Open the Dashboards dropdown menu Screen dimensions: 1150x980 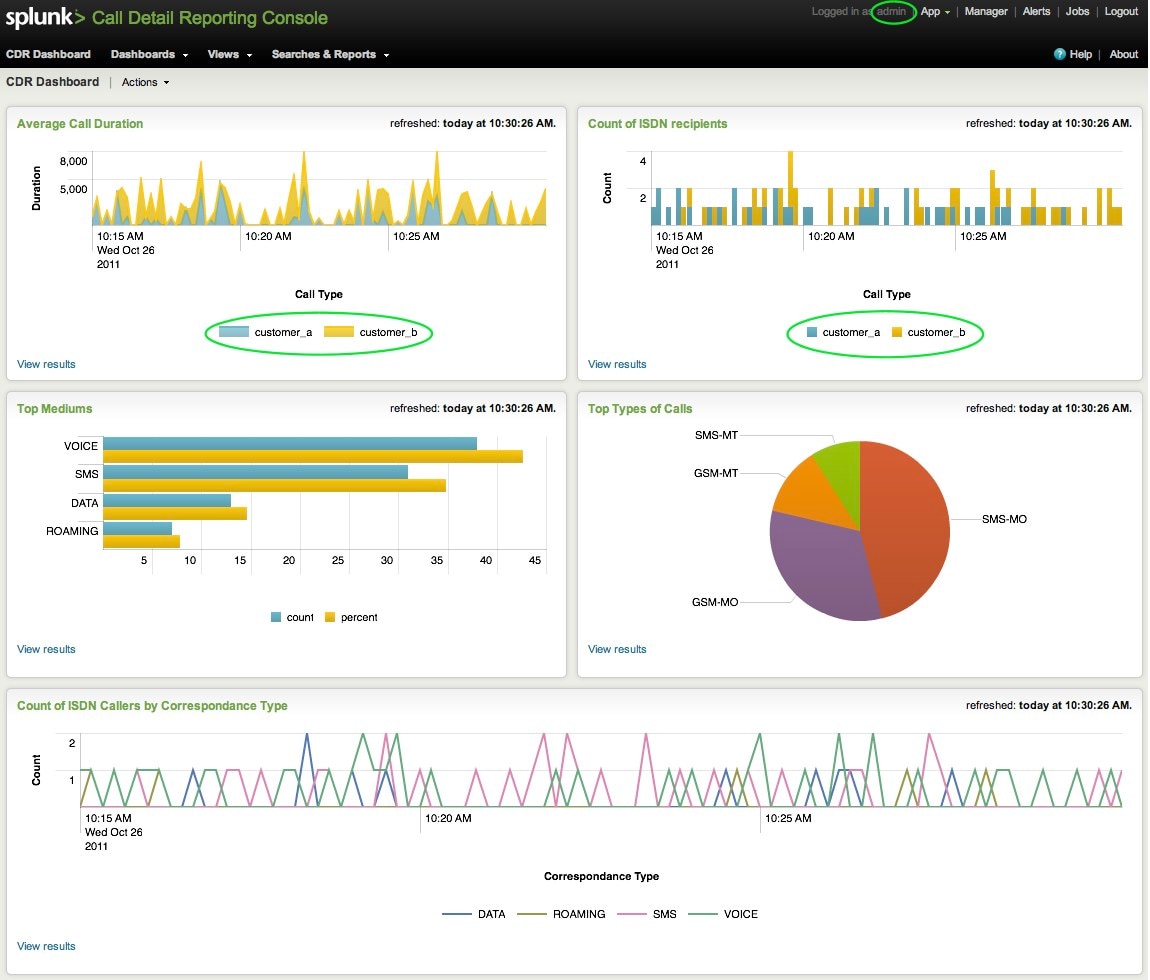point(149,54)
